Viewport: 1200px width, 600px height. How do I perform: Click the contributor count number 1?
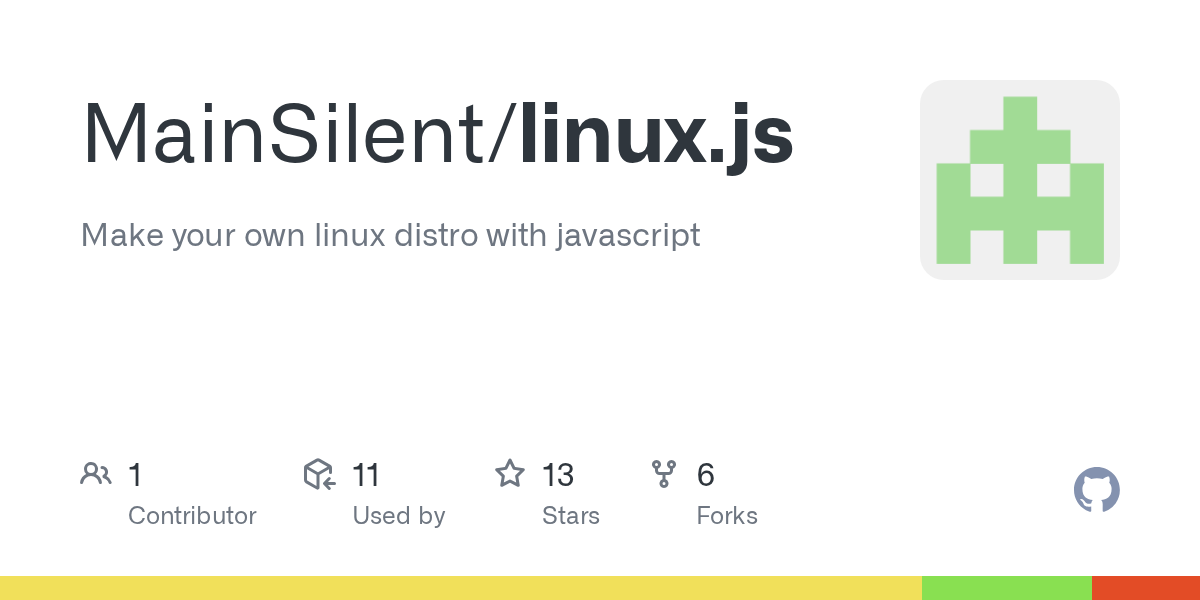[135, 475]
